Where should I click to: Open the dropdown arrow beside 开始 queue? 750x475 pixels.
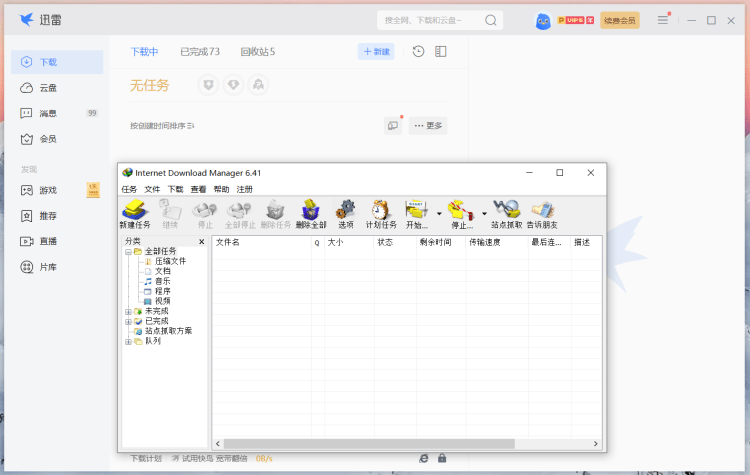439,214
